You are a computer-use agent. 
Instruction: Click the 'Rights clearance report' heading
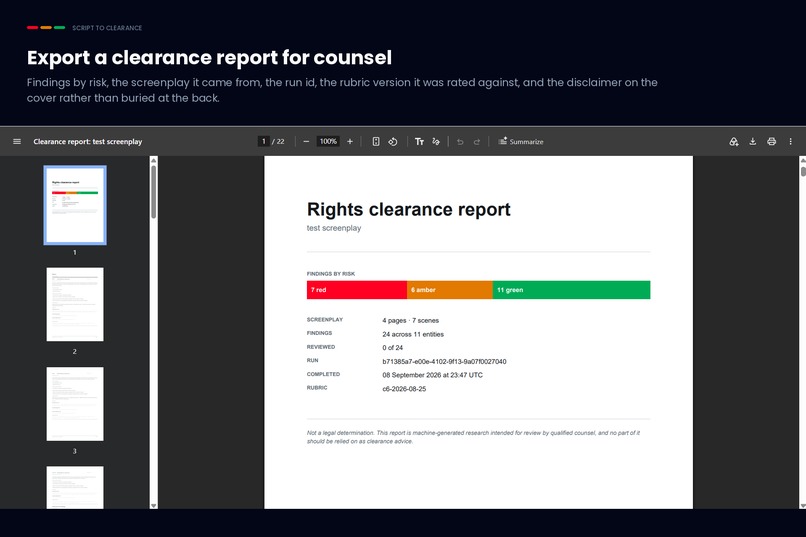pos(409,210)
